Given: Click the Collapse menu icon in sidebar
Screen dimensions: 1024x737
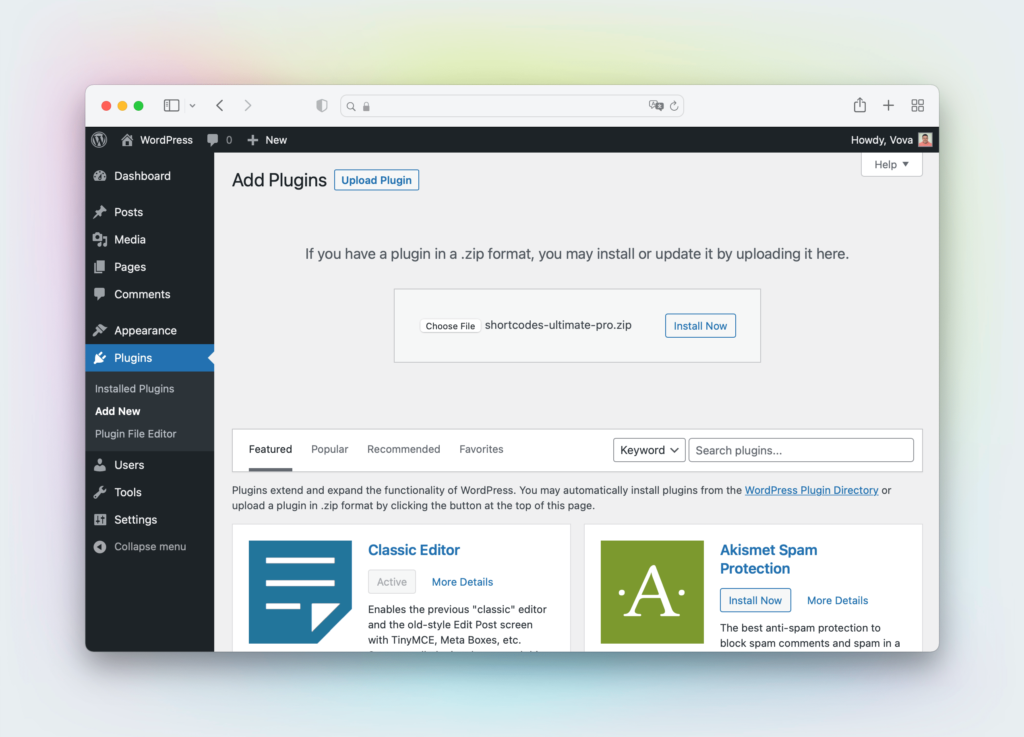Looking at the screenshot, I should 100,547.
